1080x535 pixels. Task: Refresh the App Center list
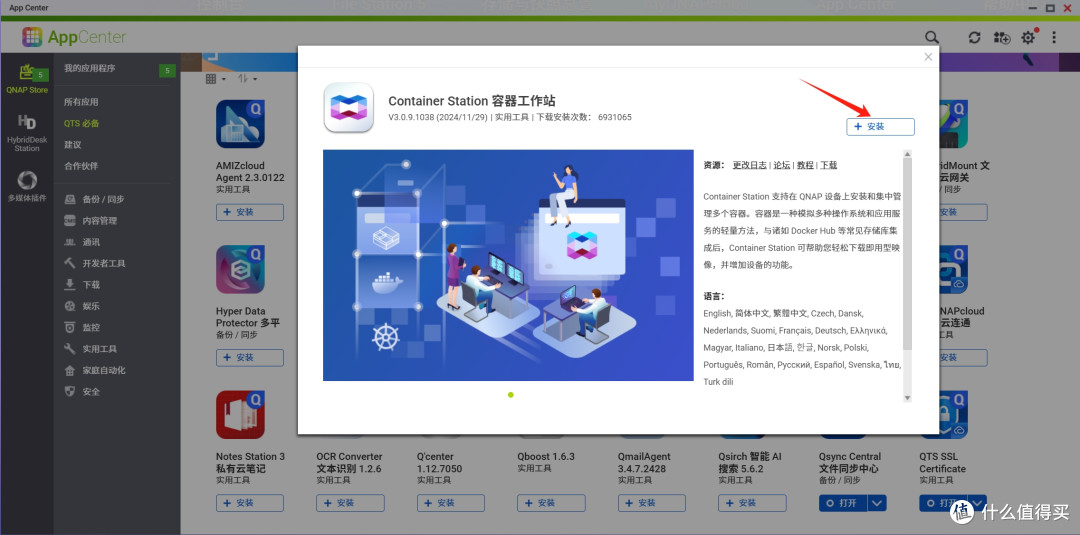[974, 38]
